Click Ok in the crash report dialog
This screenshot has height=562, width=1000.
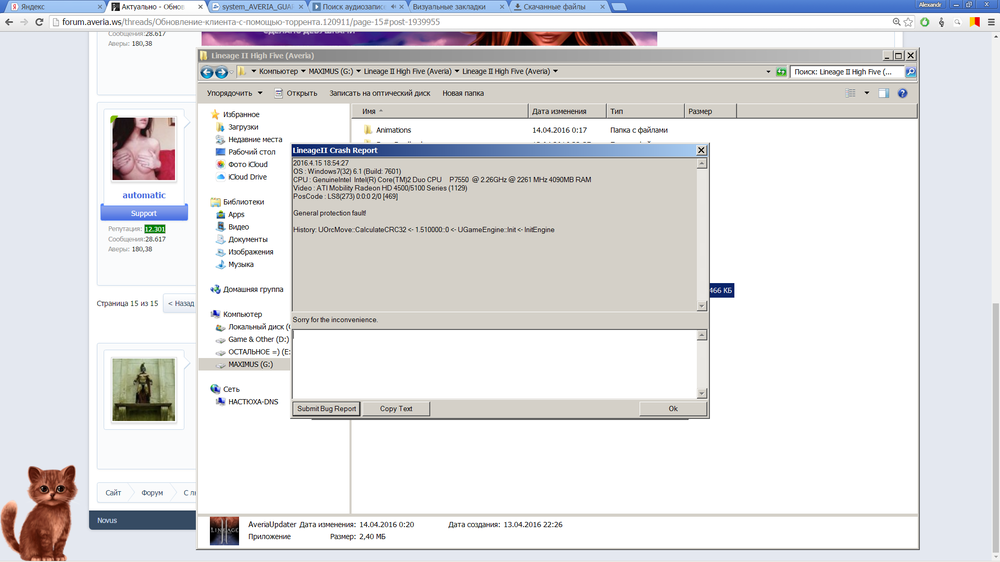(672, 408)
